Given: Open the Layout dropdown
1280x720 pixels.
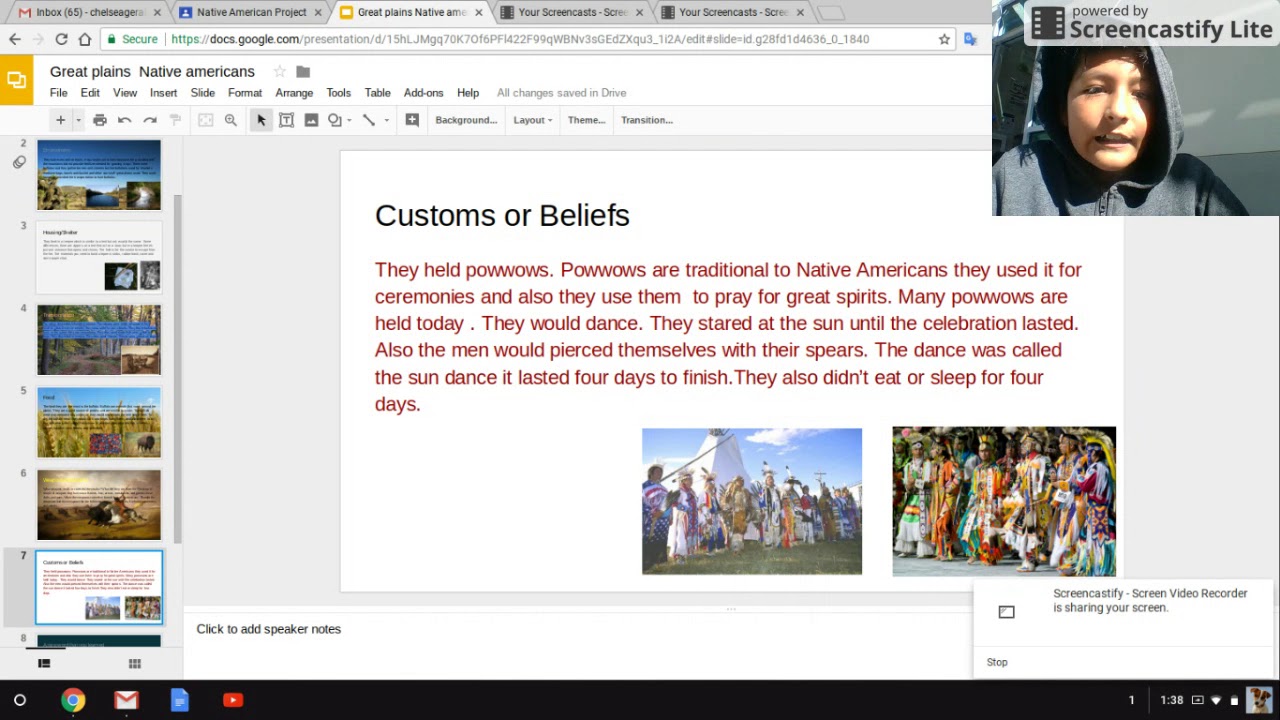Looking at the screenshot, I should pyautogui.click(x=532, y=120).
